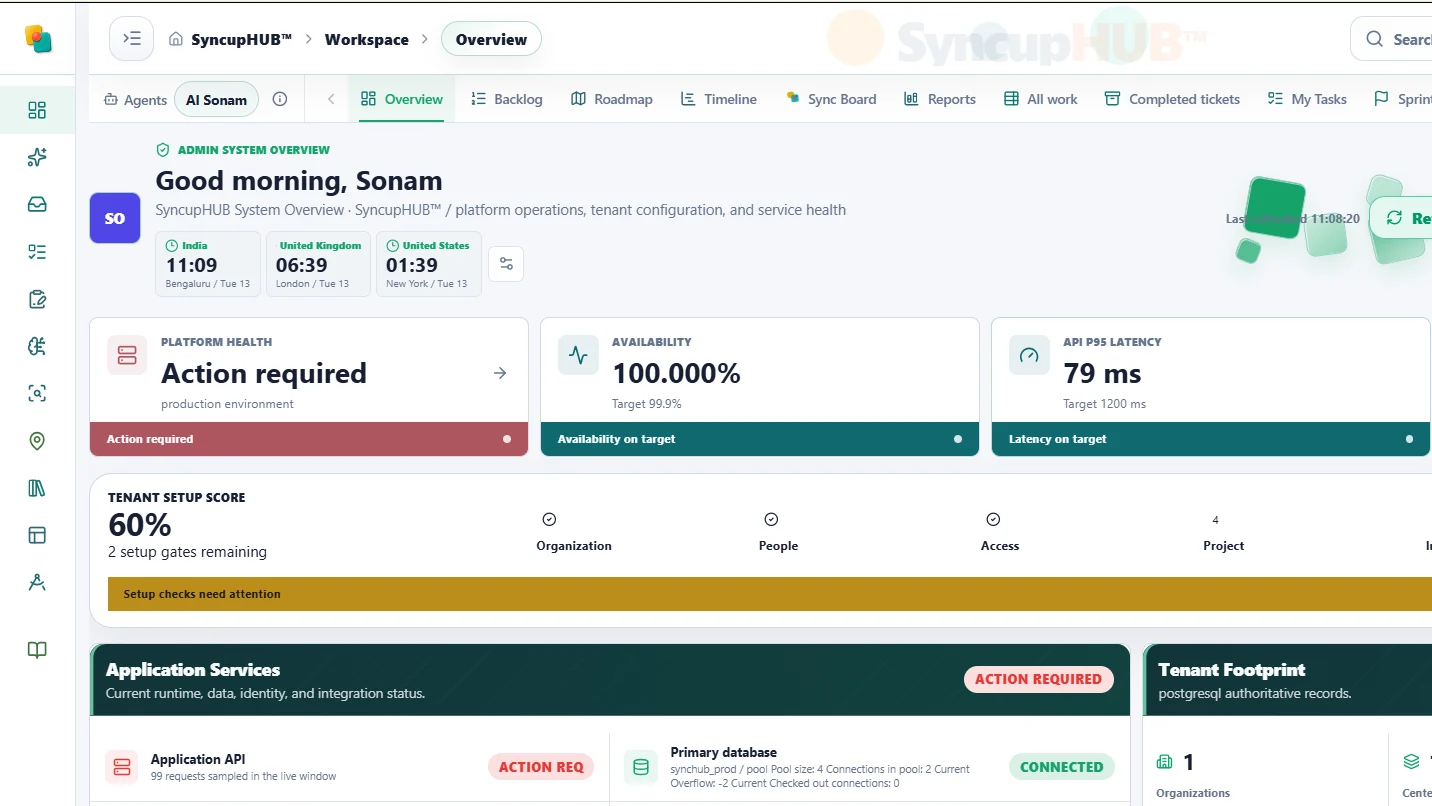
Task: Click the Search field in the top bar
Action: click(x=1392, y=39)
